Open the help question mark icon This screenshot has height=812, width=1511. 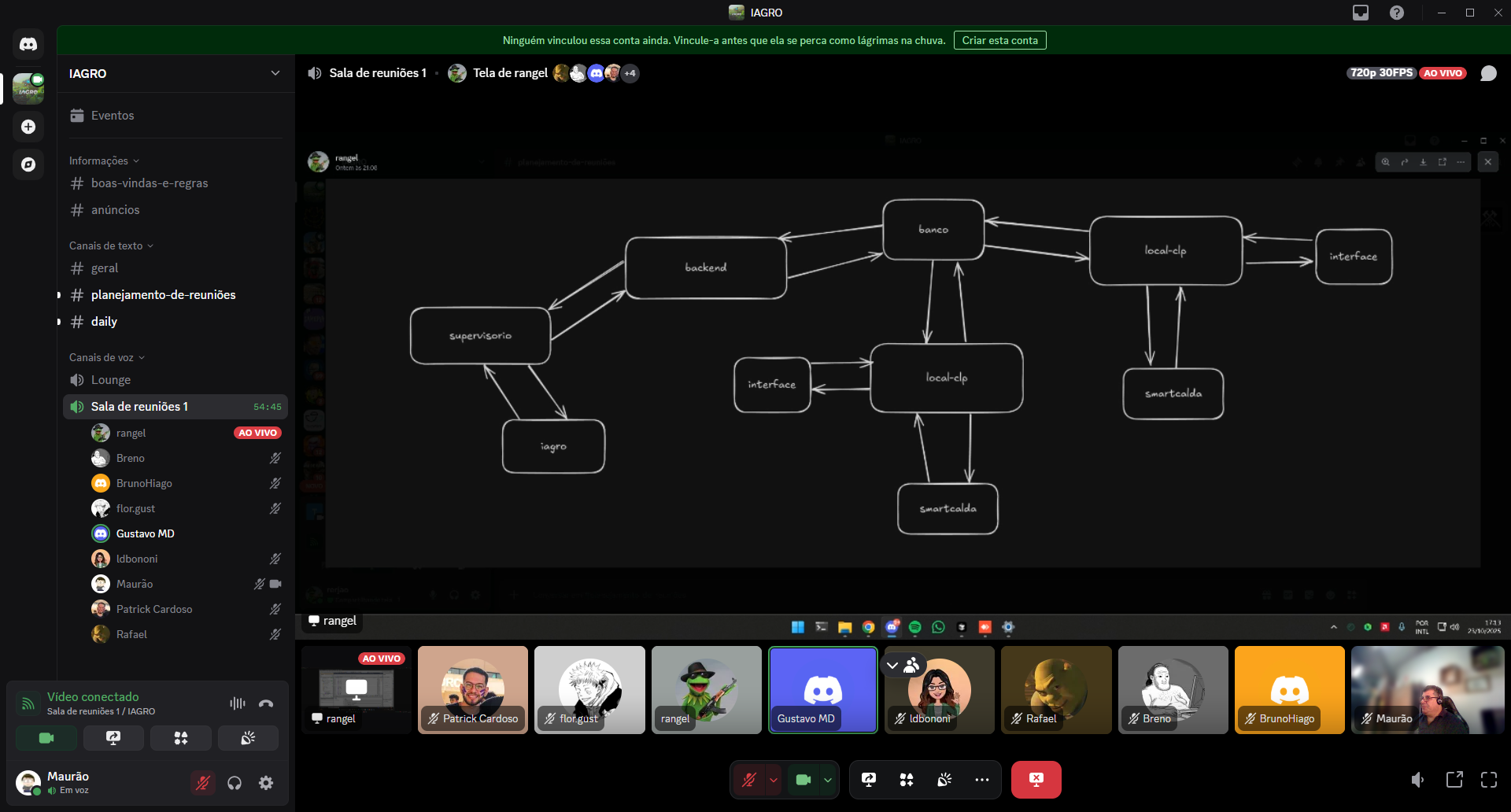click(1397, 13)
